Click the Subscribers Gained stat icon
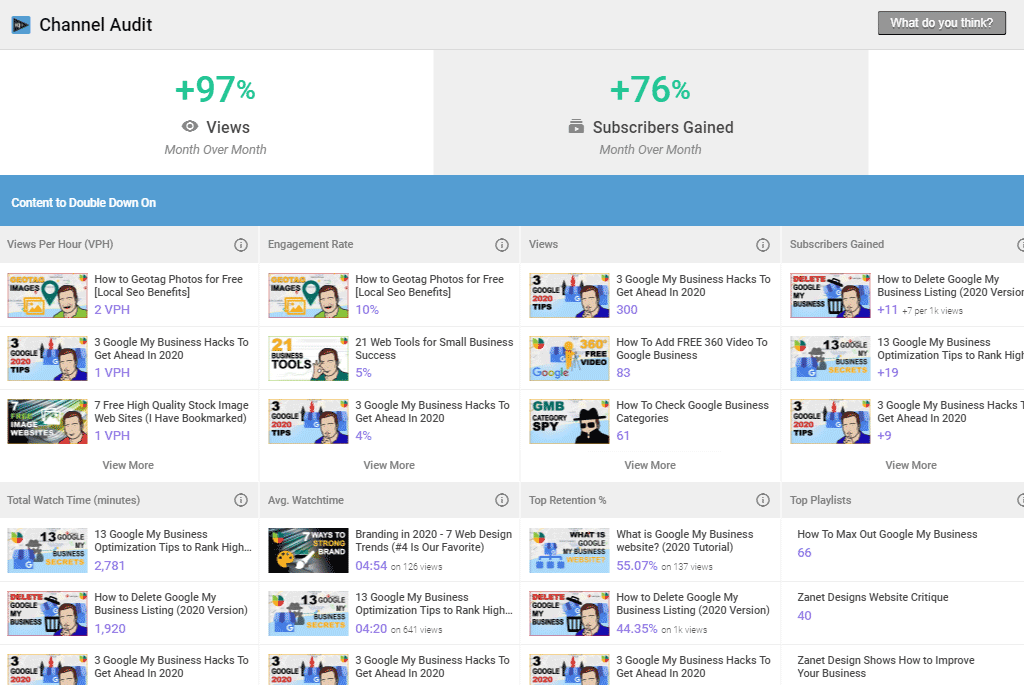 point(576,127)
